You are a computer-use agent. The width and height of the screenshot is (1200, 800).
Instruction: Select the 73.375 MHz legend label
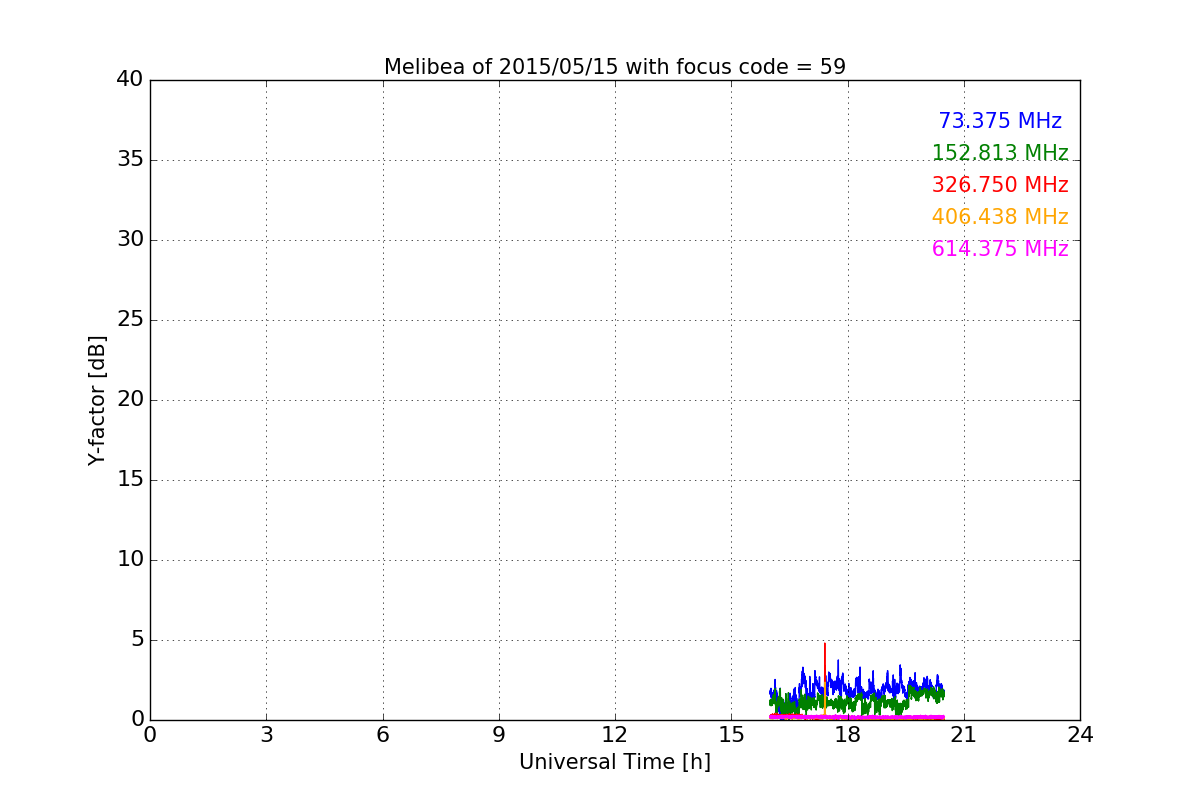1000,121
